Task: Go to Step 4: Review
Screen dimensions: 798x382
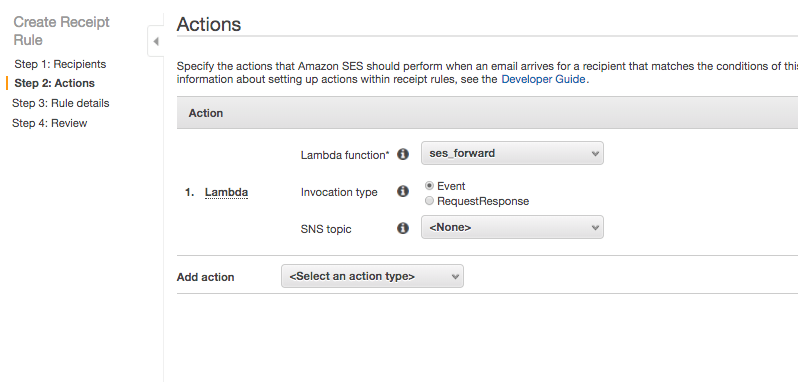Action: (49, 123)
